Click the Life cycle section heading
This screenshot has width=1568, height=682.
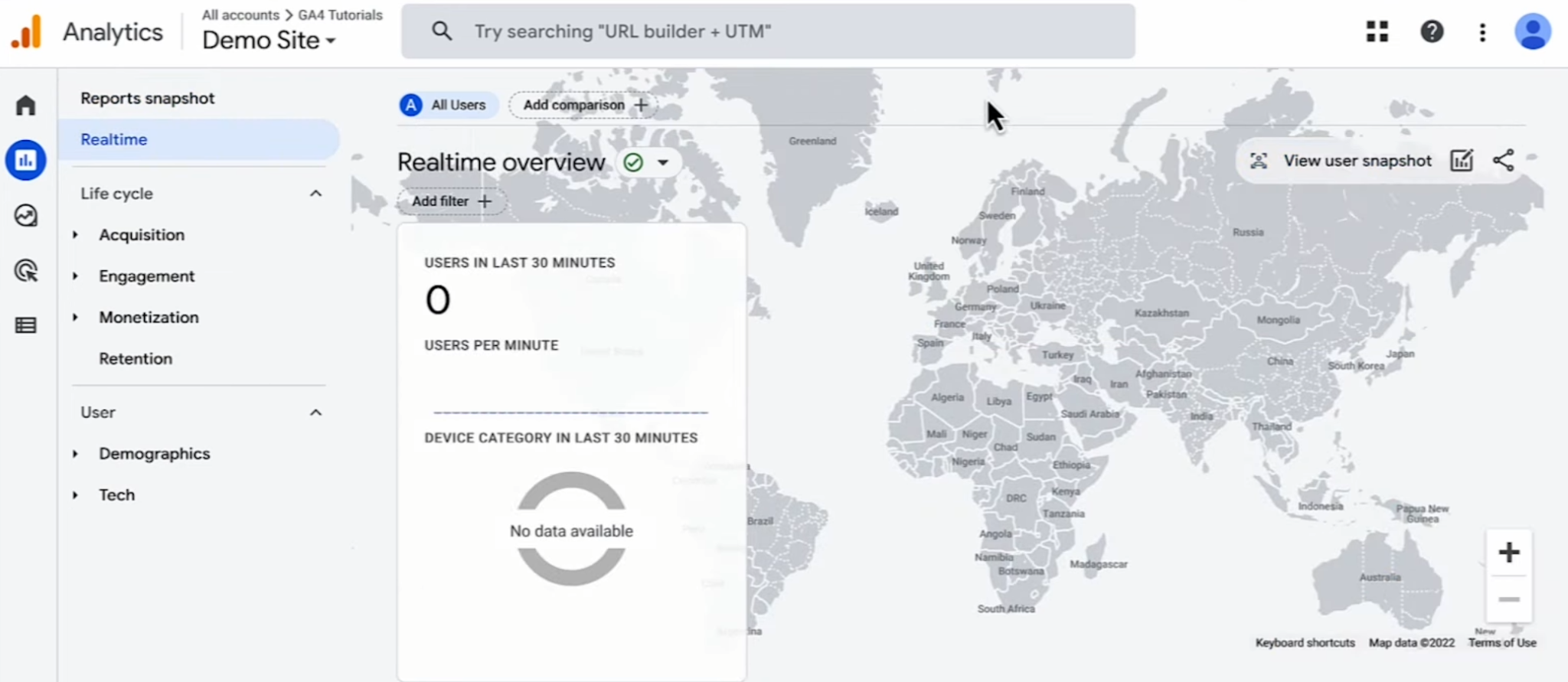tap(117, 194)
